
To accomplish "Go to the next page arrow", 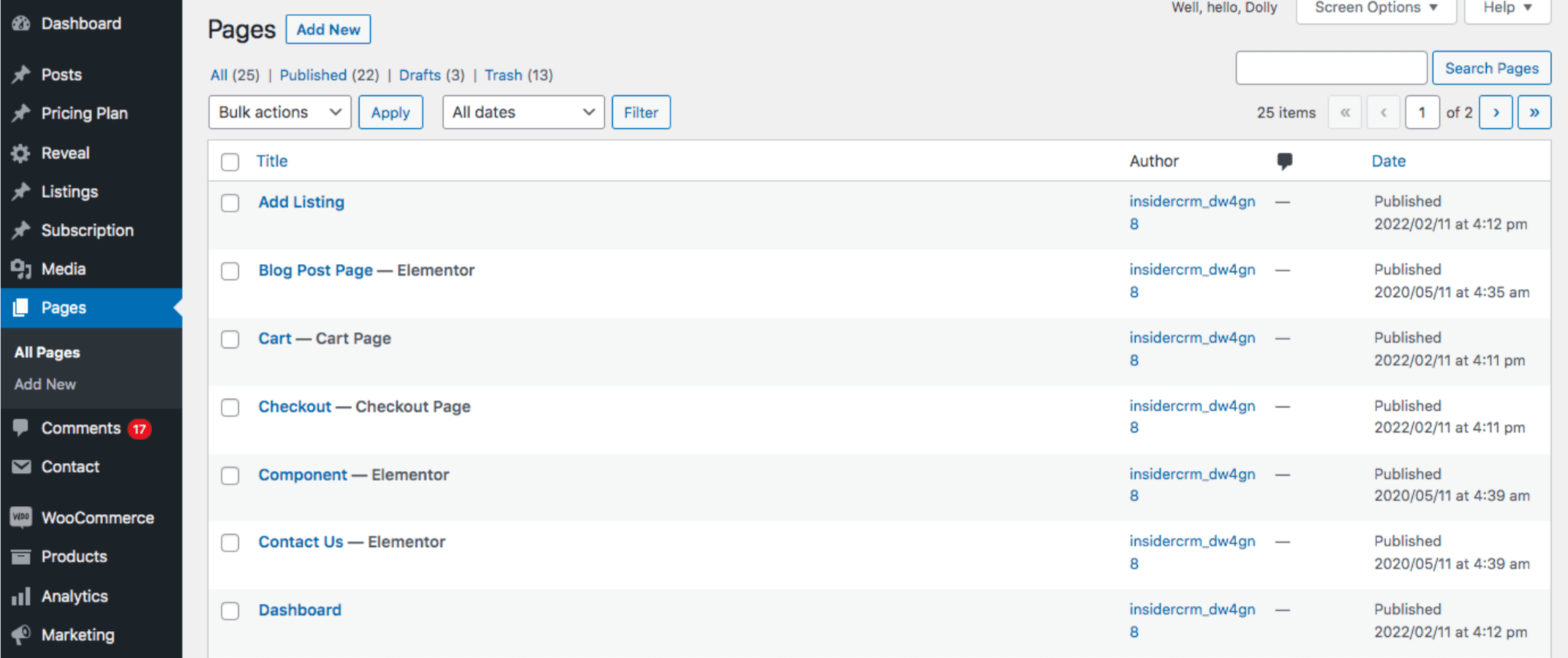I will (x=1496, y=113).
